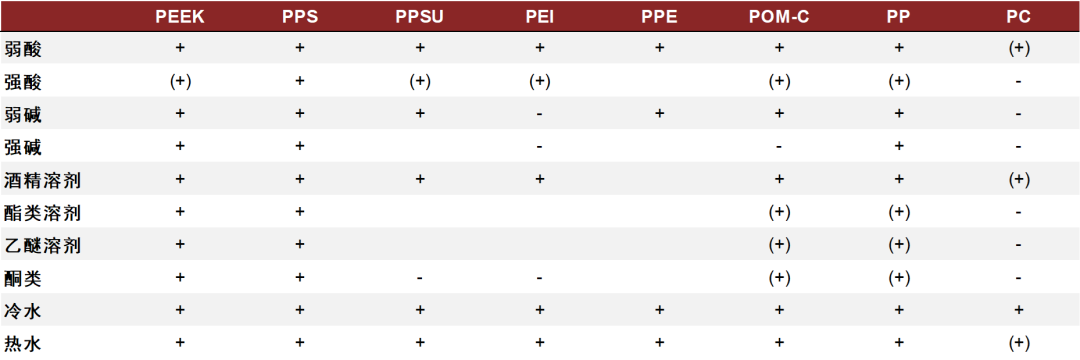Select the 强碱 row label
Image resolution: width=1080 pixels, height=360 pixels.
click(23, 147)
